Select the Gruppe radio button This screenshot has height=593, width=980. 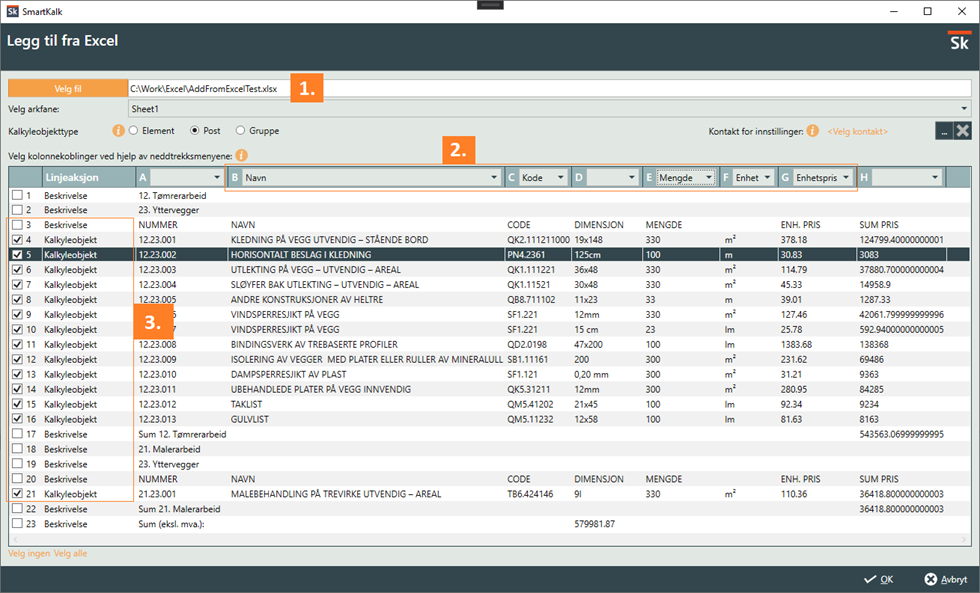click(240, 131)
